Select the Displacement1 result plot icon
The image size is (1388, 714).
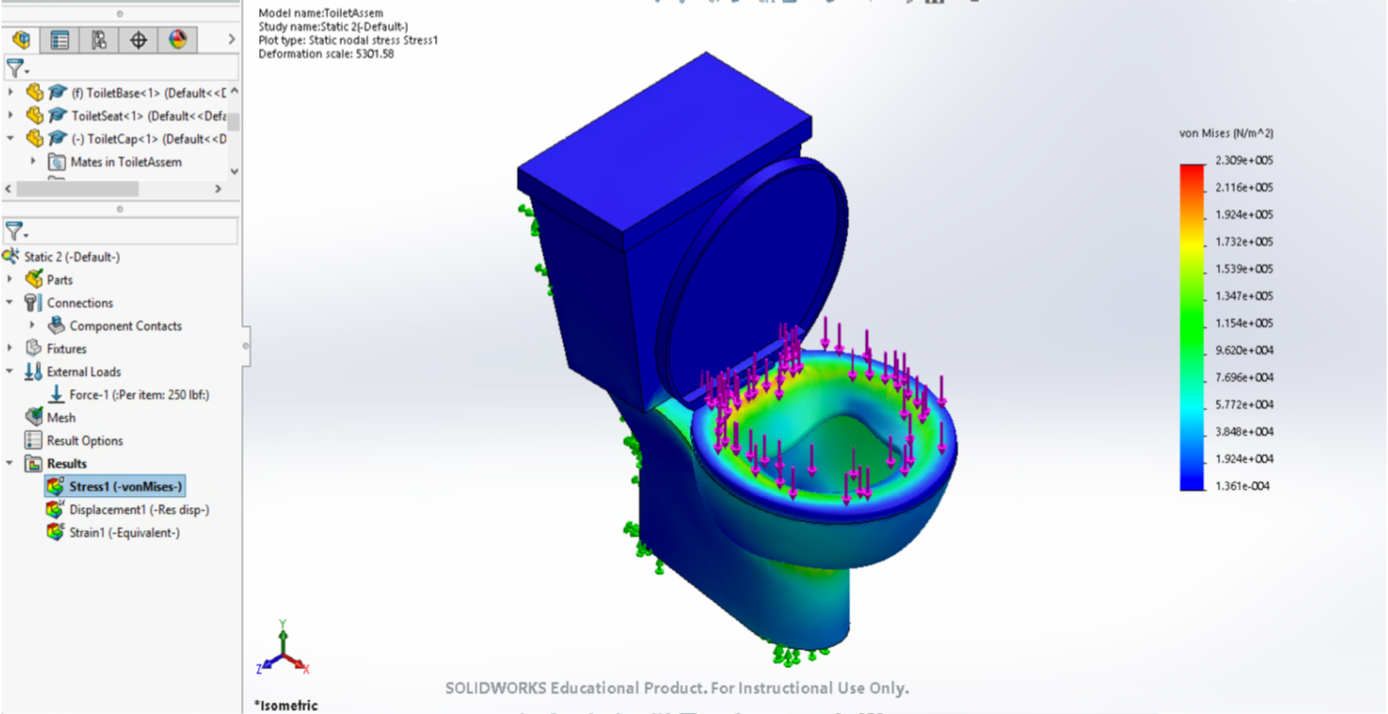point(55,509)
